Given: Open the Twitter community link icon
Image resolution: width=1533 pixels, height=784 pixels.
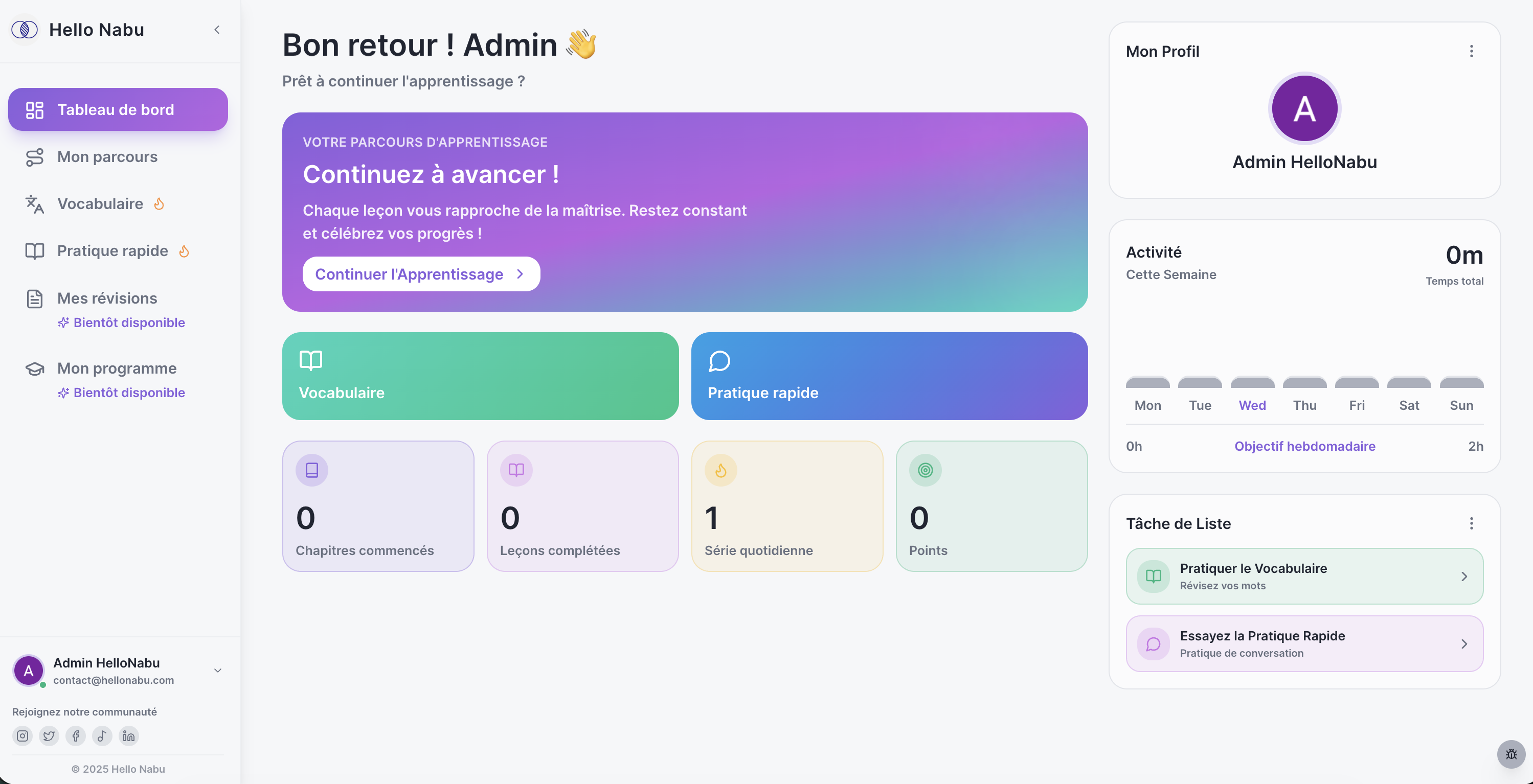Looking at the screenshot, I should click(x=49, y=736).
